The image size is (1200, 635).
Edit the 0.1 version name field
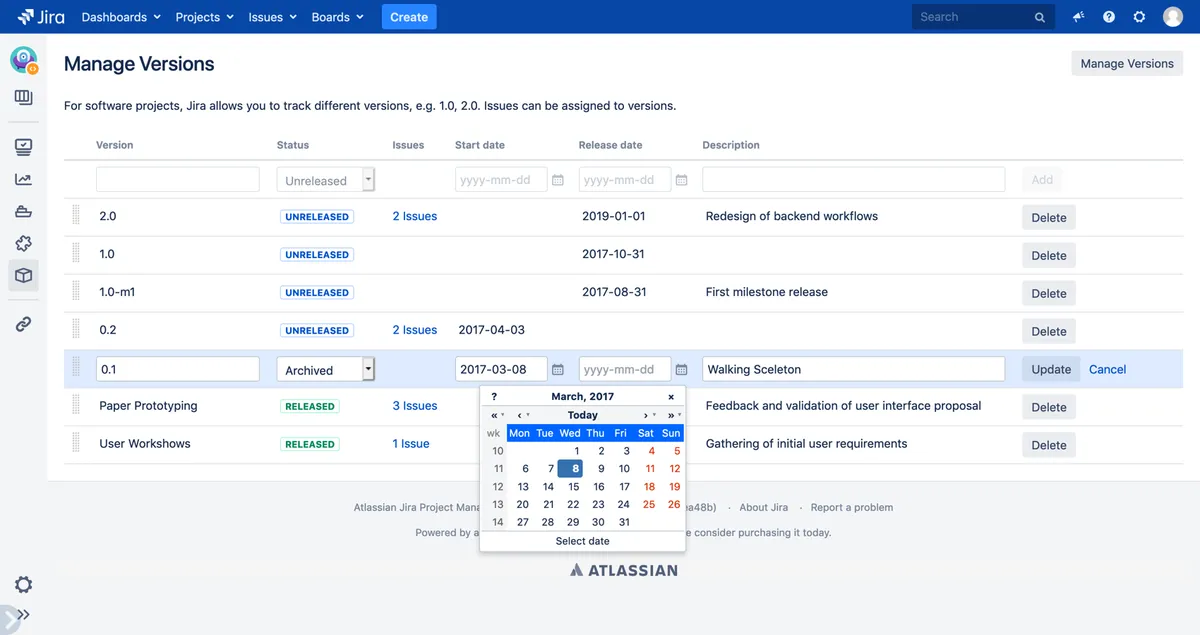[178, 369]
